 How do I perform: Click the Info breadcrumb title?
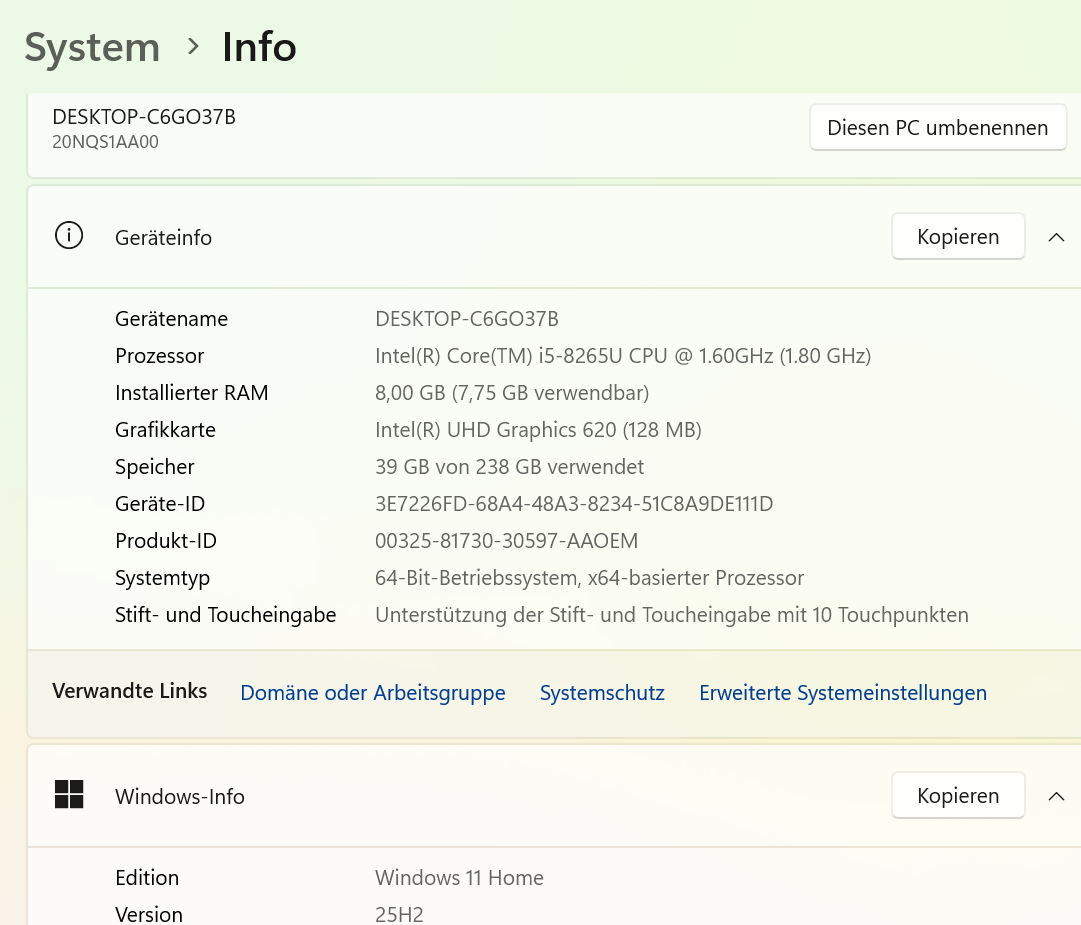coord(259,48)
